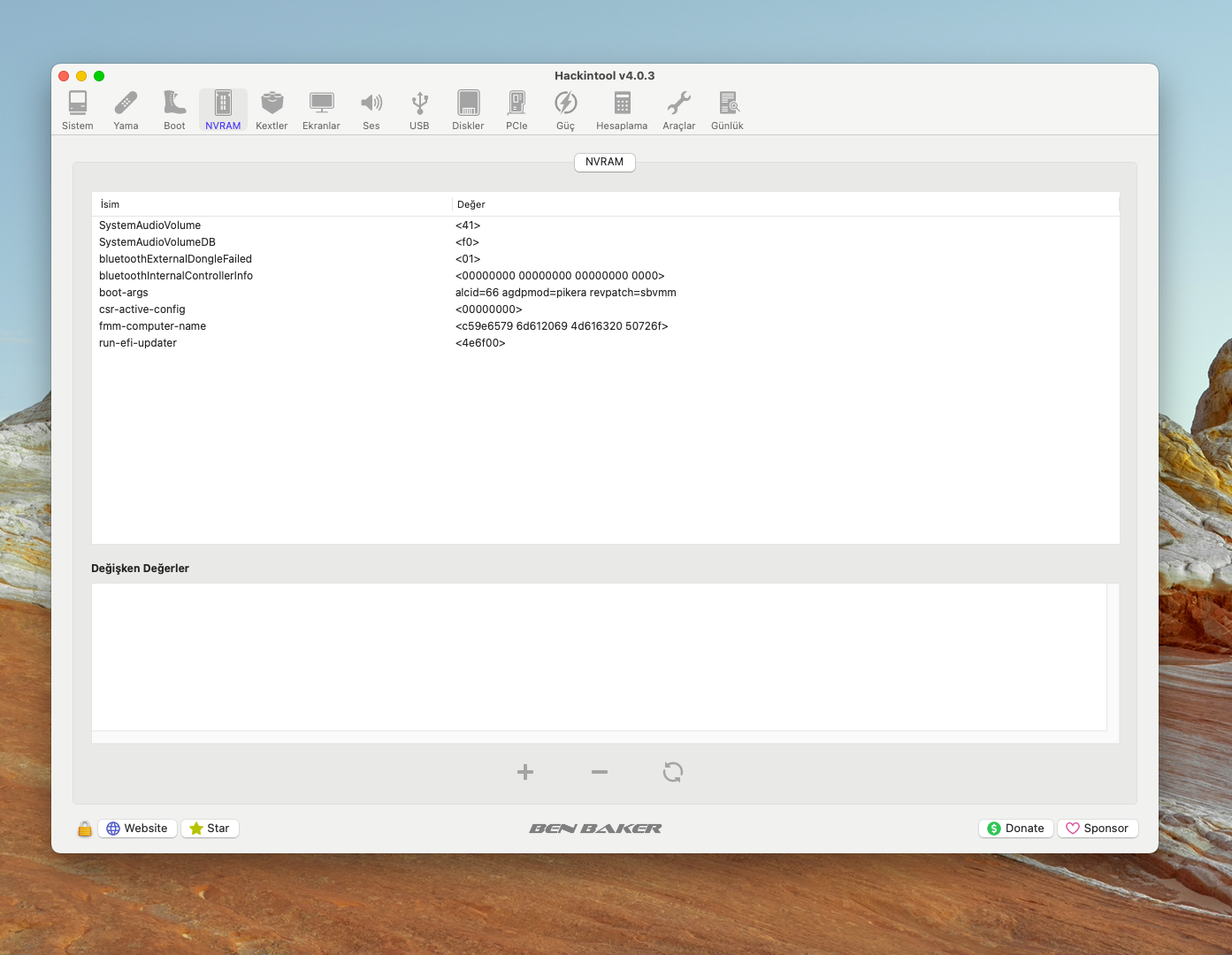The image size is (1232, 955).
Task: Select the Kextler toolbar icon
Action: pos(272,110)
